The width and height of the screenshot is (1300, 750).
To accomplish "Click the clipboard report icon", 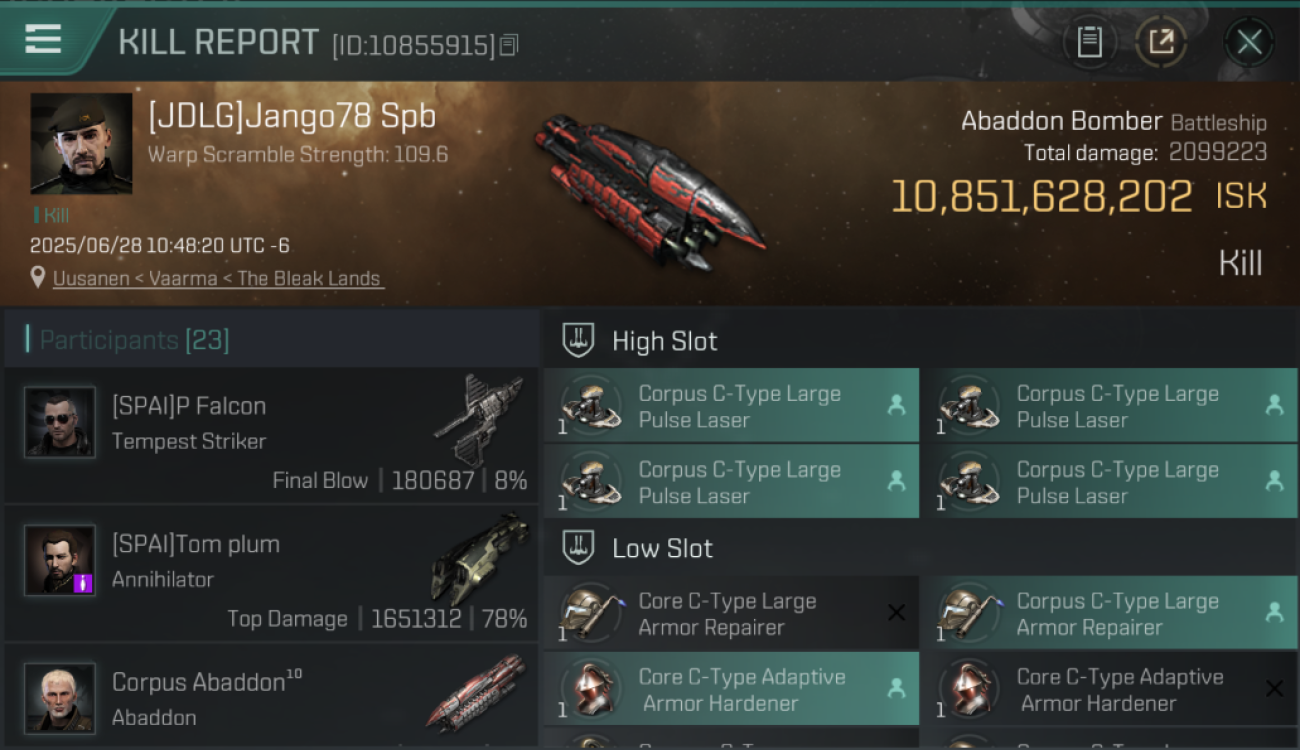I will (1089, 42).
